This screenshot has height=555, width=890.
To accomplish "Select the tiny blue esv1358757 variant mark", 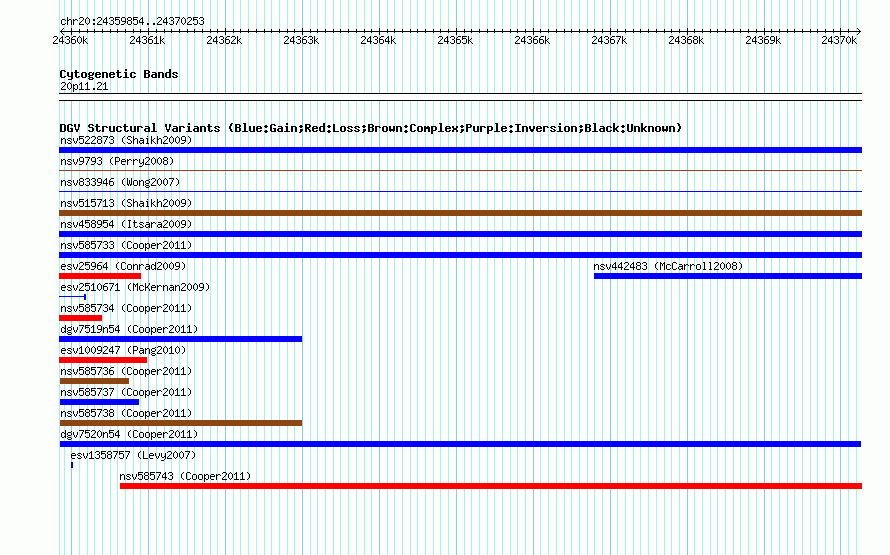I will point(72,465).
